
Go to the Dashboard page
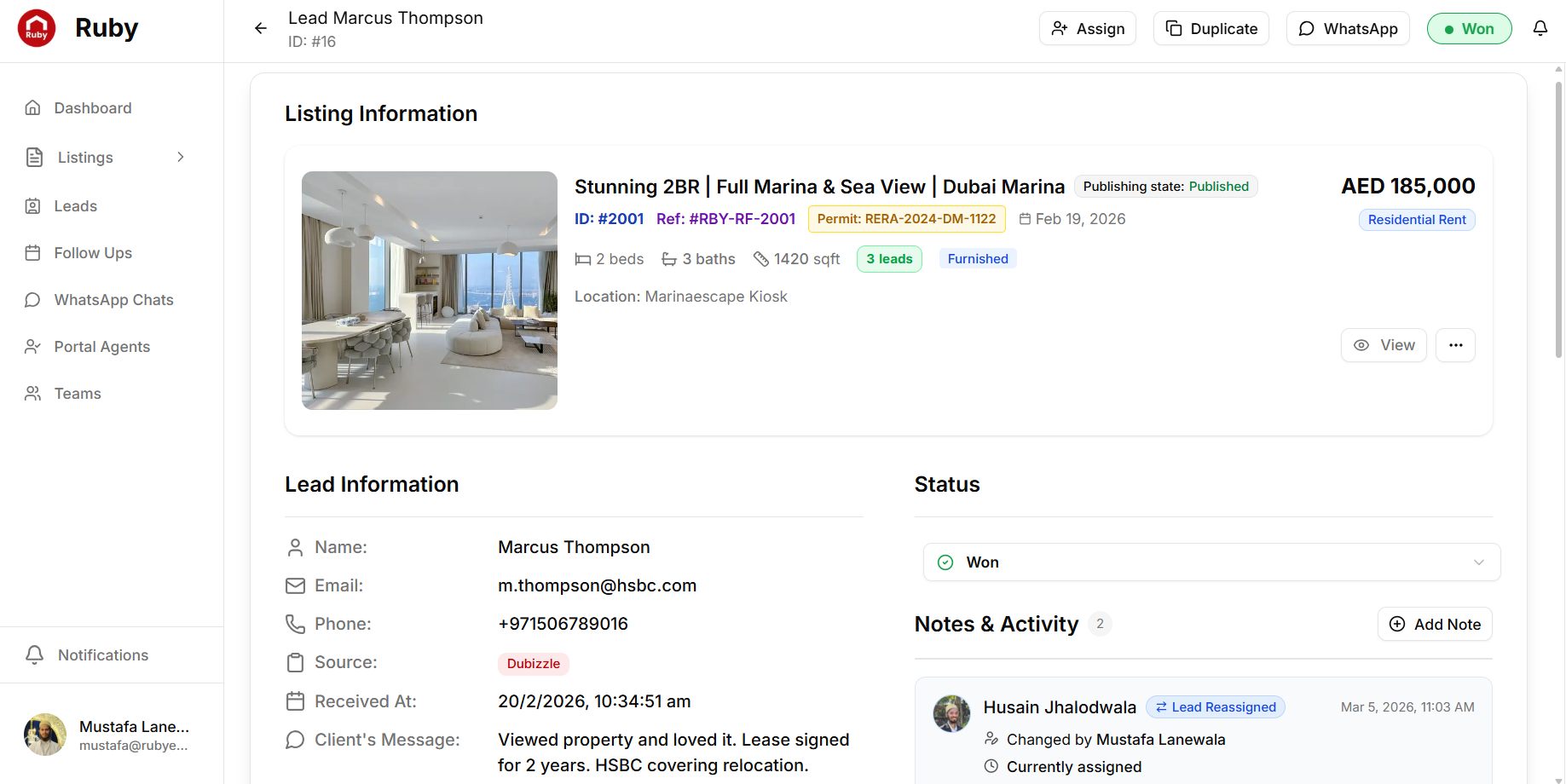[x=93, y=108]
